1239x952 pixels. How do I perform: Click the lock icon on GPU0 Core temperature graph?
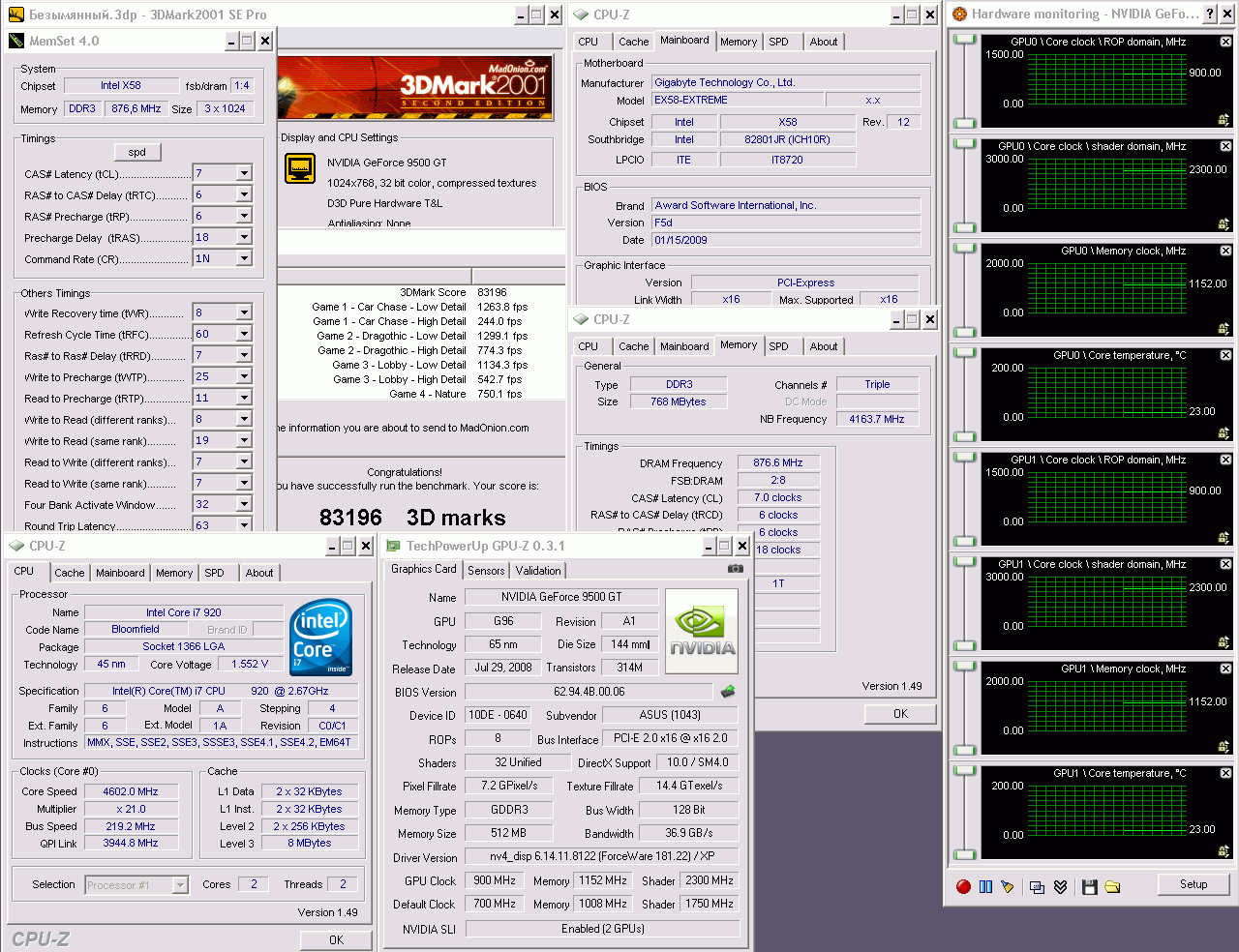1224,433
